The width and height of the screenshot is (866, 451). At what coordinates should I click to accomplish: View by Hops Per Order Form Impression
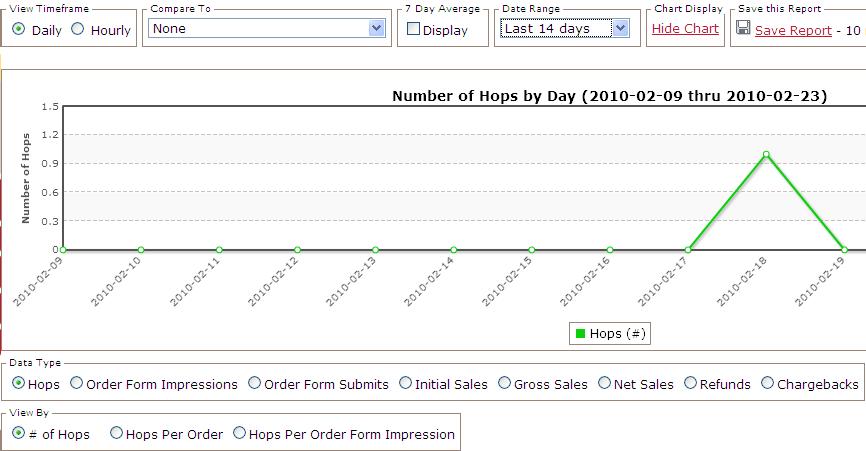(x=239, y=434)
